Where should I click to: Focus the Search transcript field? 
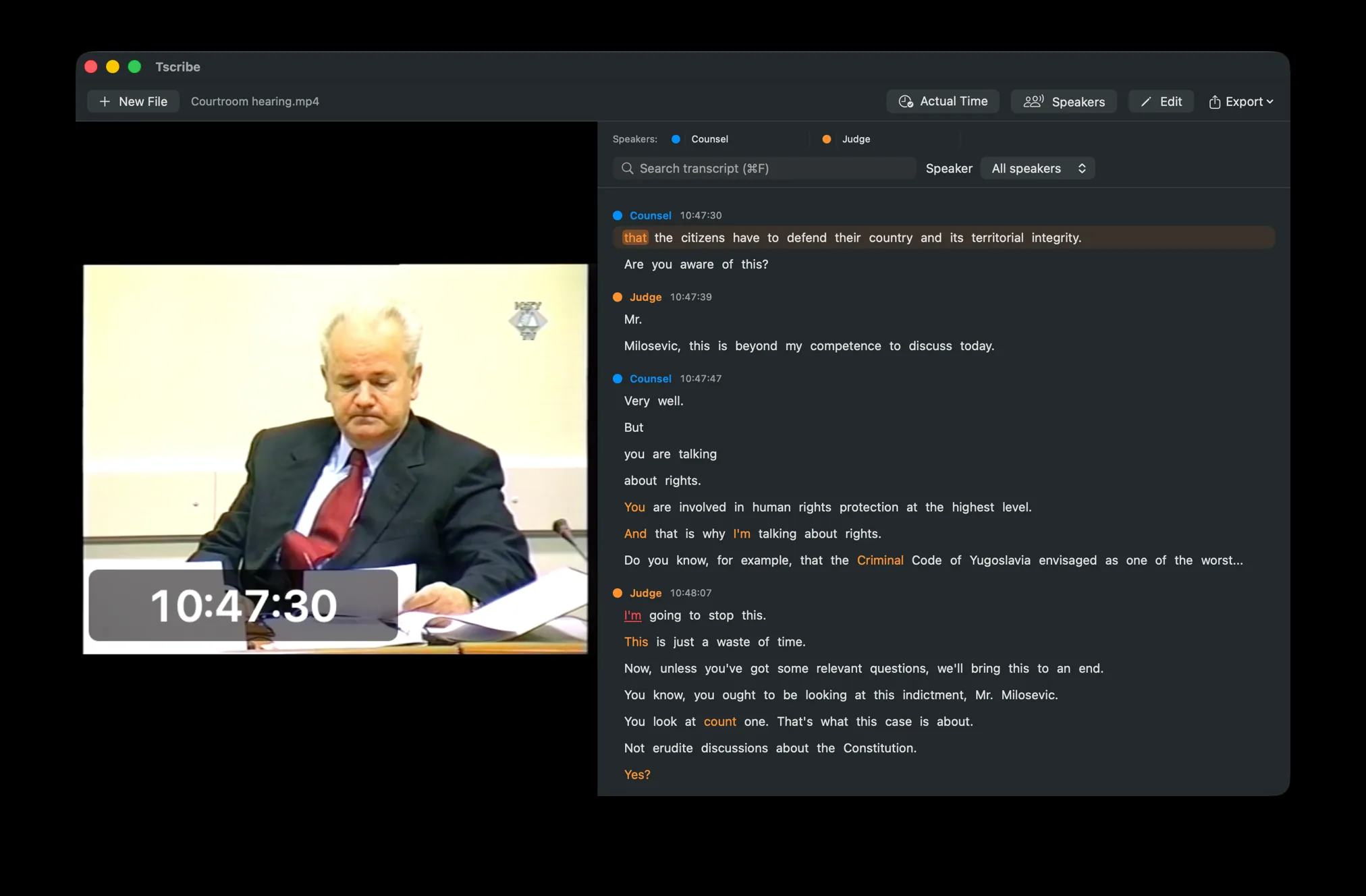[x=764, y=168]
